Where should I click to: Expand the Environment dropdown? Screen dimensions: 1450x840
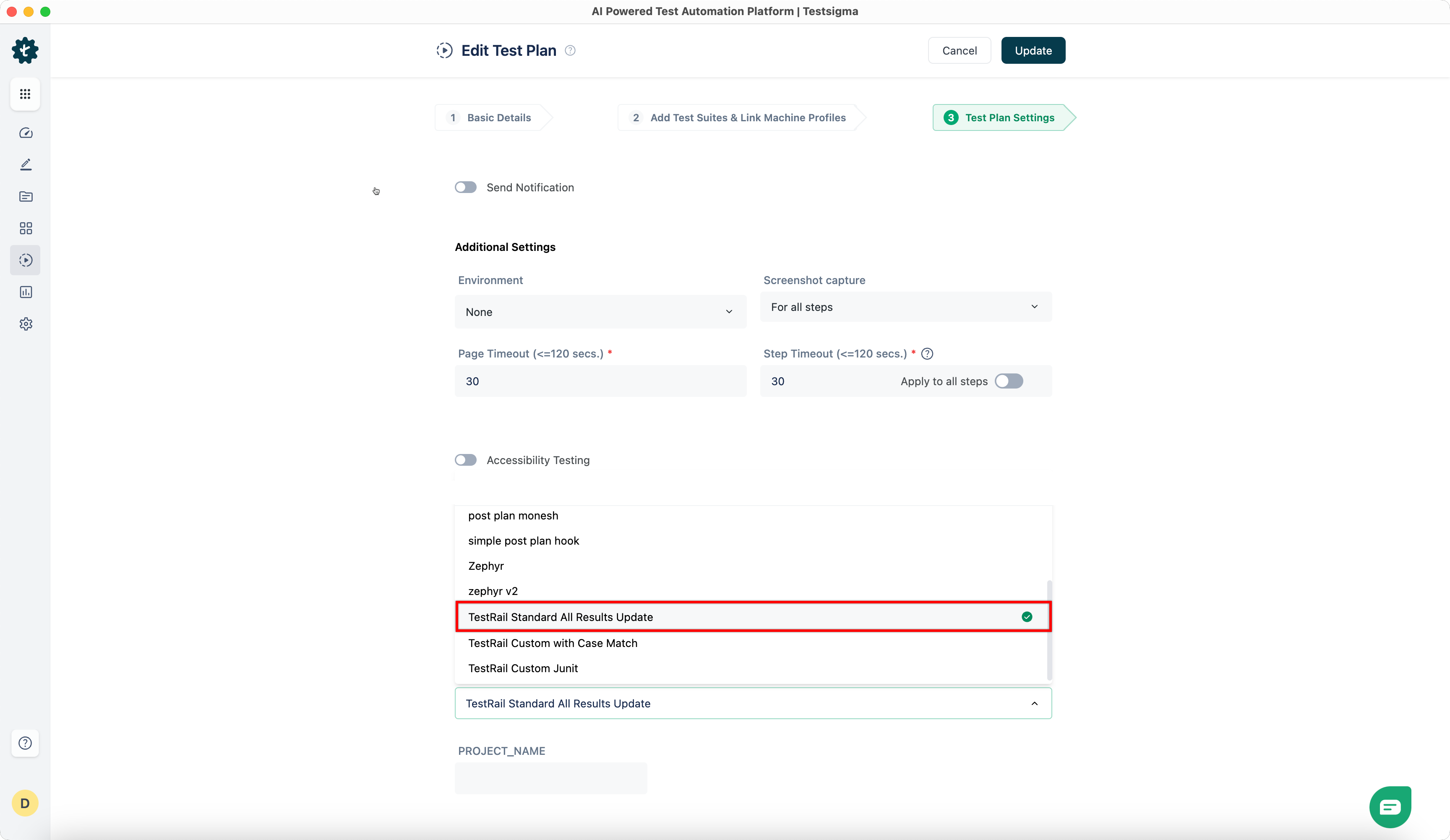coord(600,312)
